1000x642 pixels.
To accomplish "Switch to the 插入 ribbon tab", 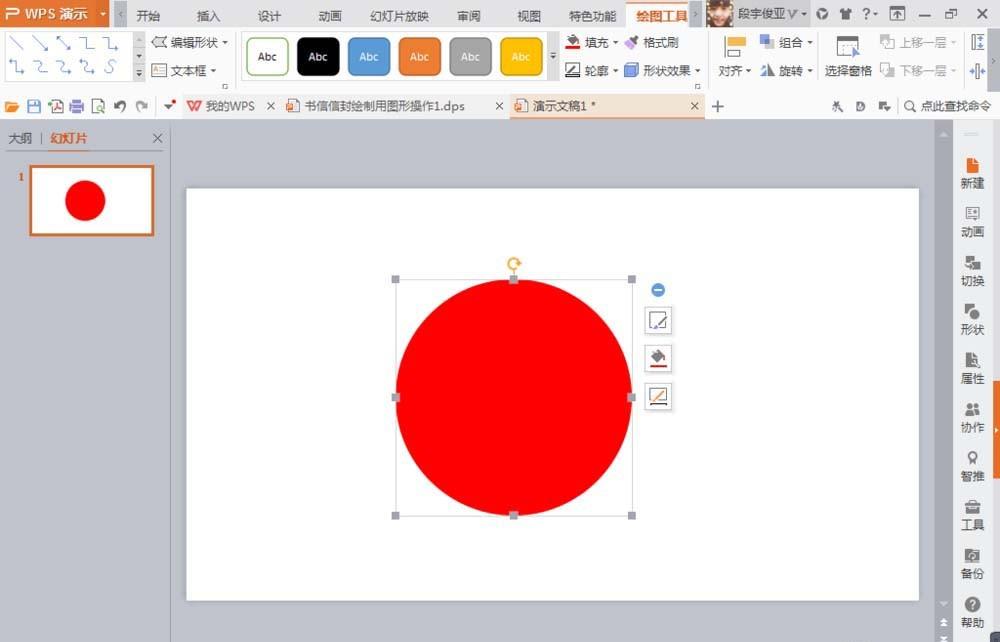I will tap(207, 14).
